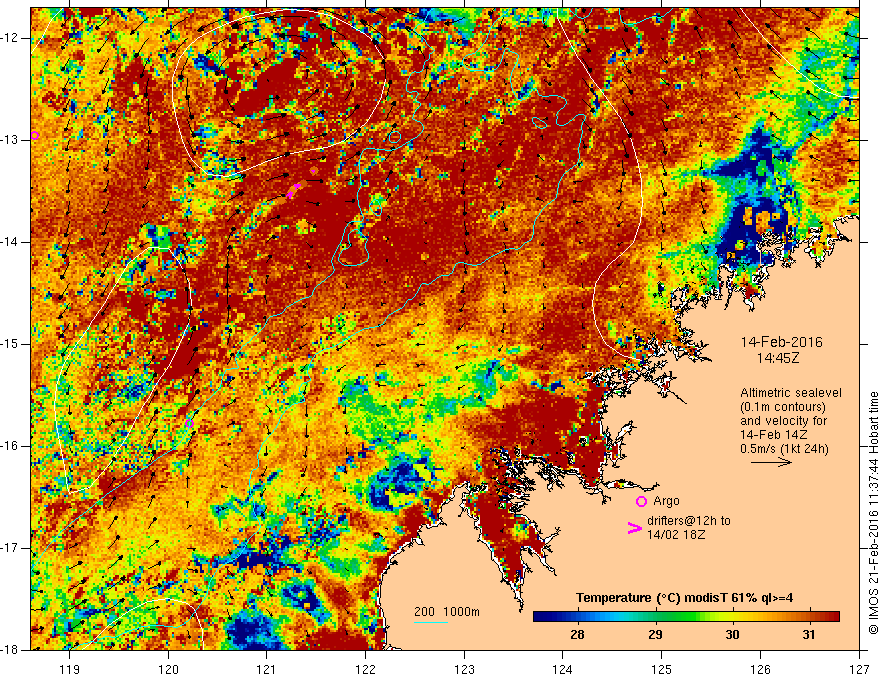Click the '200' depth contour label
This screenshot has width=880, height=680.
point(424,612)
